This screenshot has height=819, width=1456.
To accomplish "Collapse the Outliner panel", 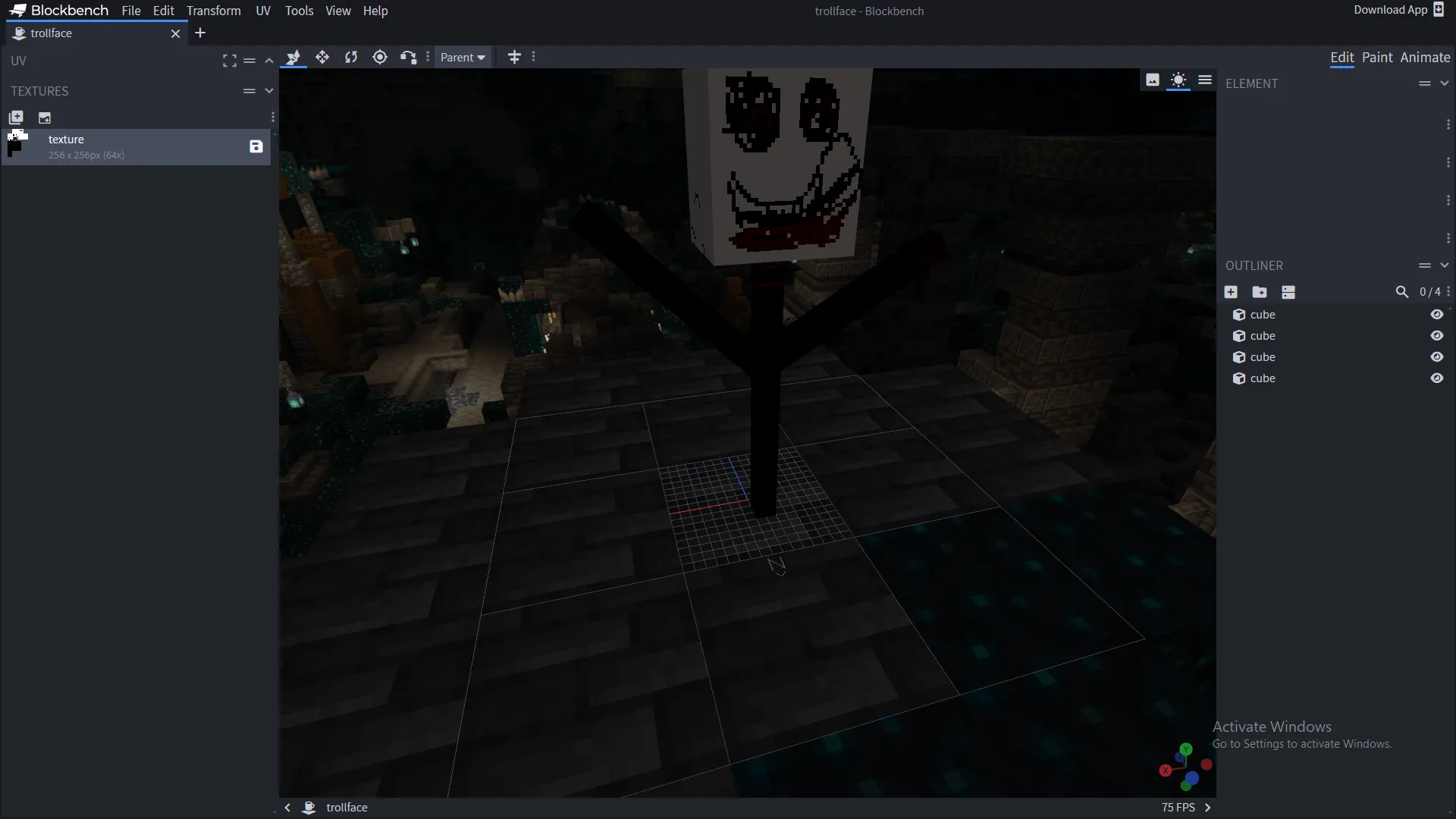I will point(1445,265).
